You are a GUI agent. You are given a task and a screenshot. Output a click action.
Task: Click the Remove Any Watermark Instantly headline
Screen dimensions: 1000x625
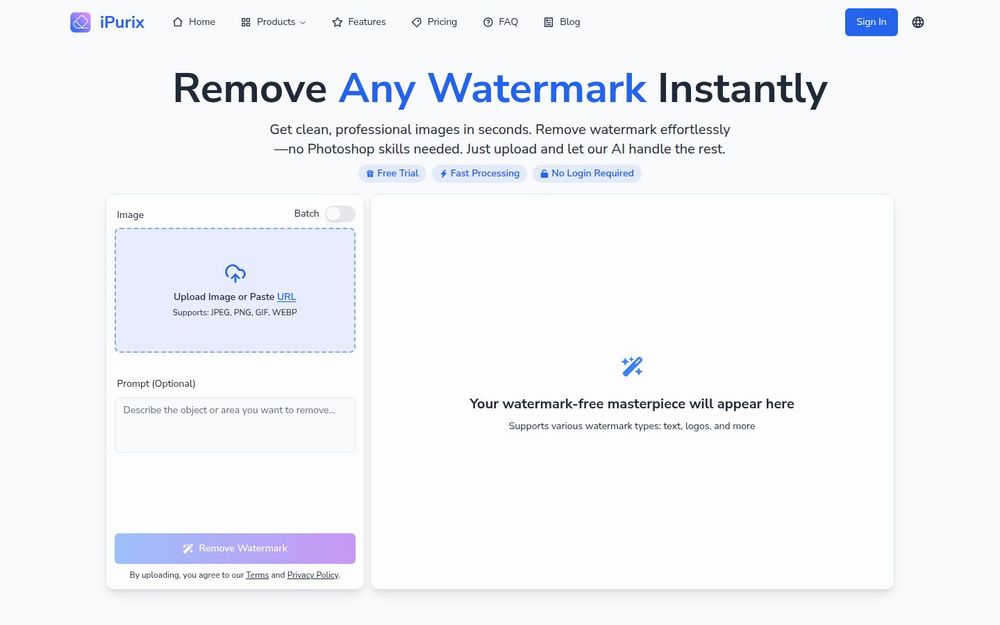click(500, 88)
